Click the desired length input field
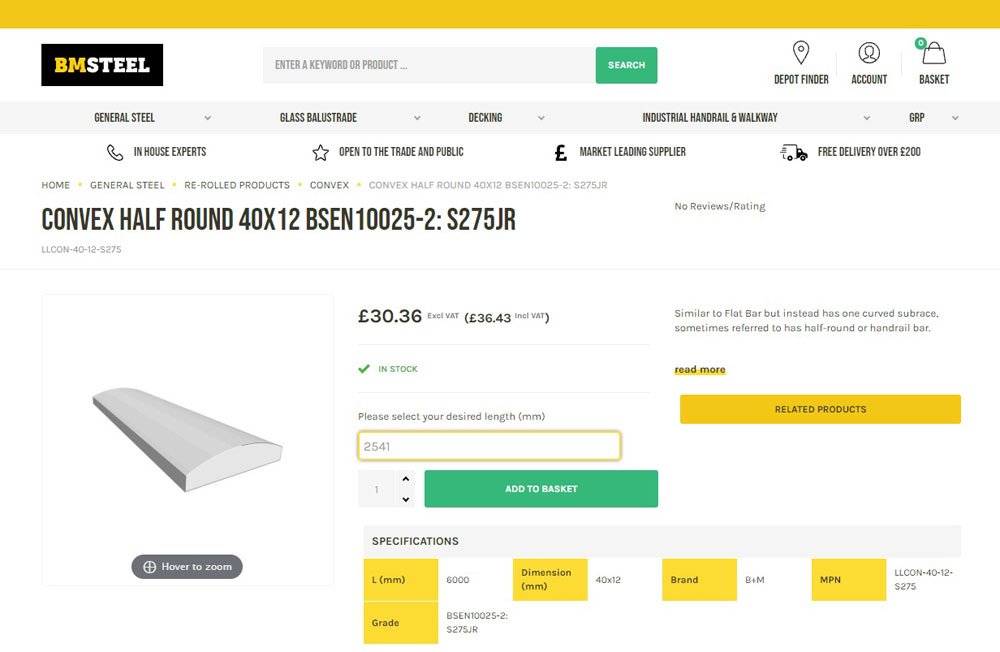1000x652 pixels. click(x=489, y=446)
